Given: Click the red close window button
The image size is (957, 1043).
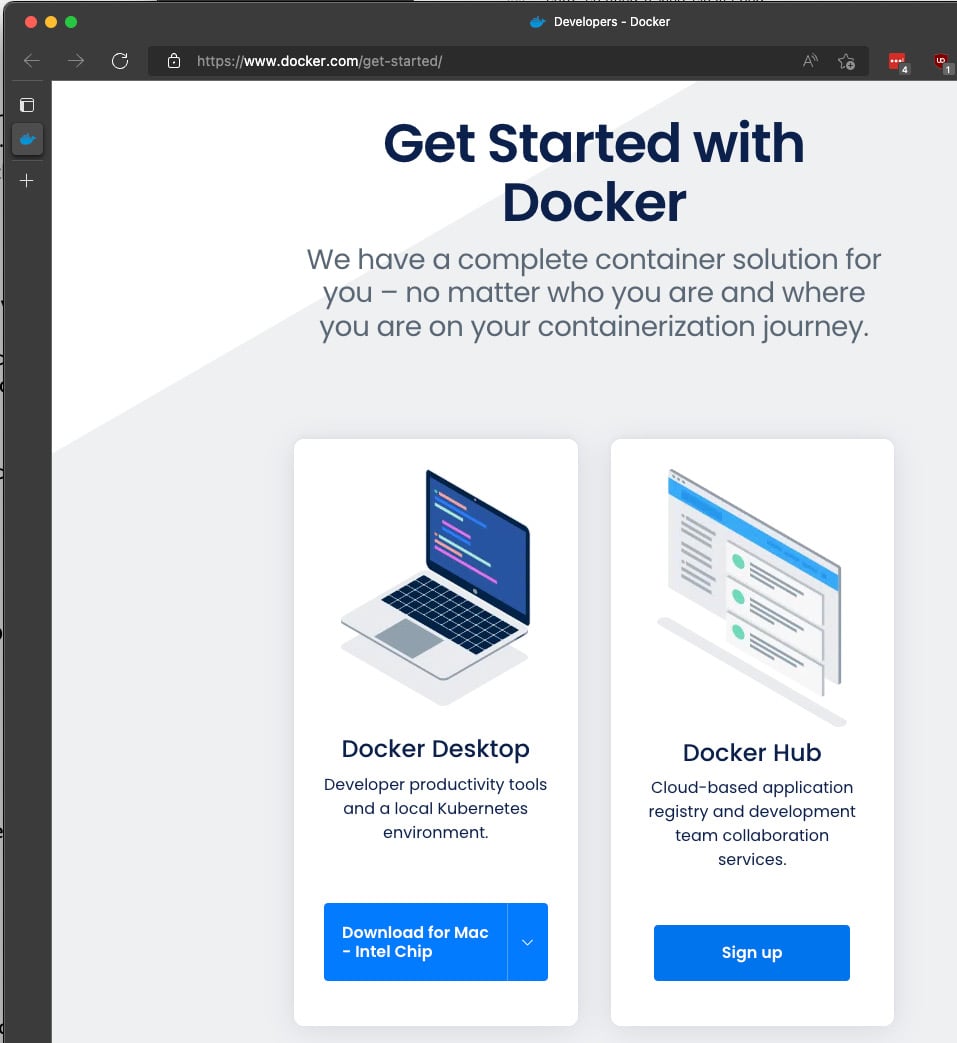Looking at the screenshot, I should tap(31, 22).
